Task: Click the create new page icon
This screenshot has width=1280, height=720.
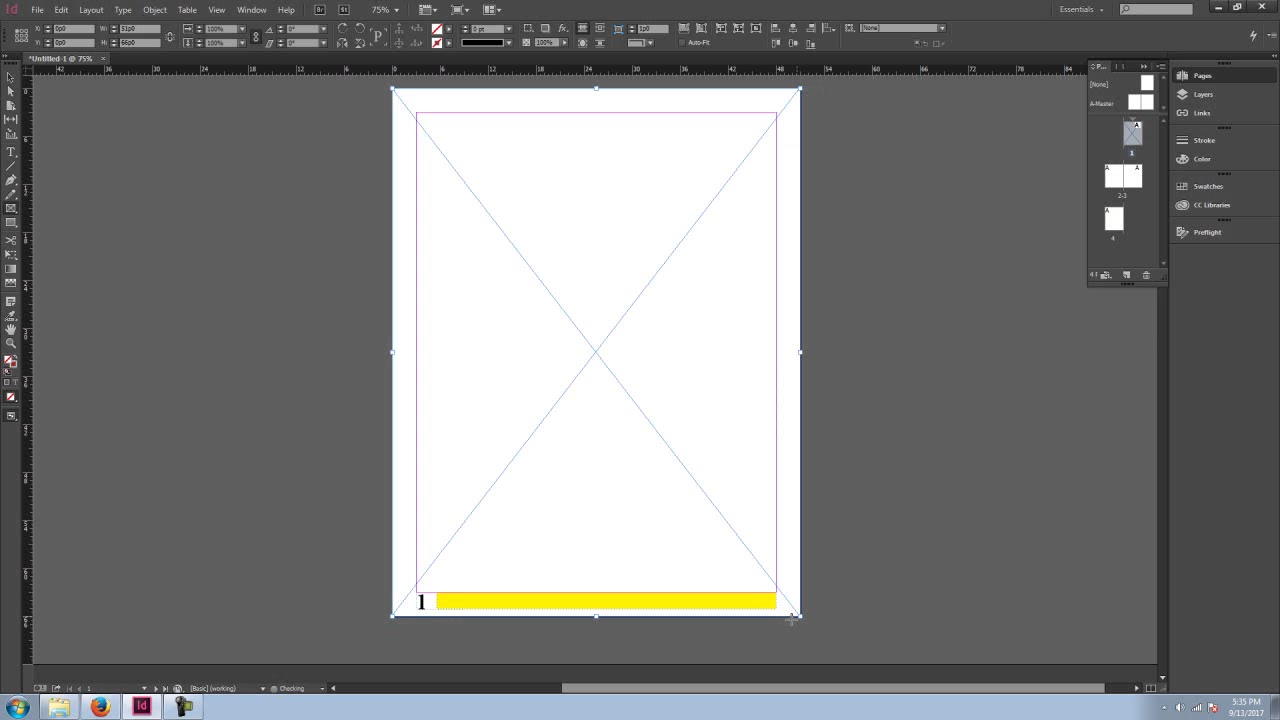Action: pos(1126,275)
